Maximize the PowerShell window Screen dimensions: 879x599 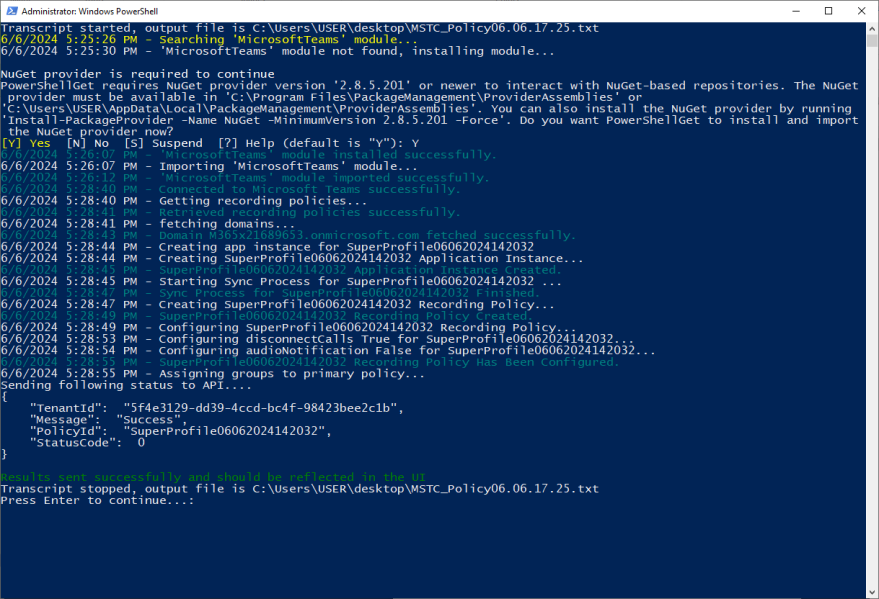[829, 10]
